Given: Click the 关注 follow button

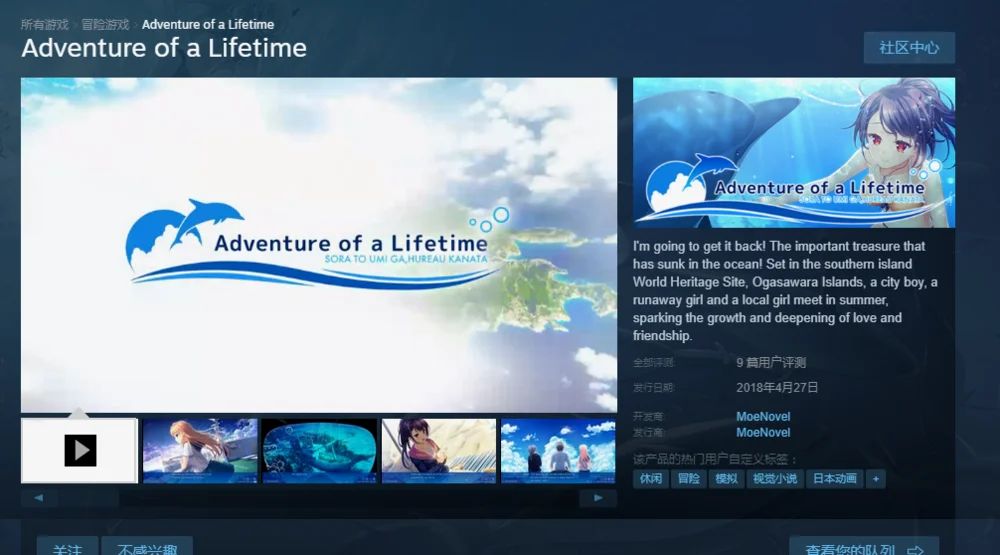Looking at the screenshot, I should (x=67, y=547).
